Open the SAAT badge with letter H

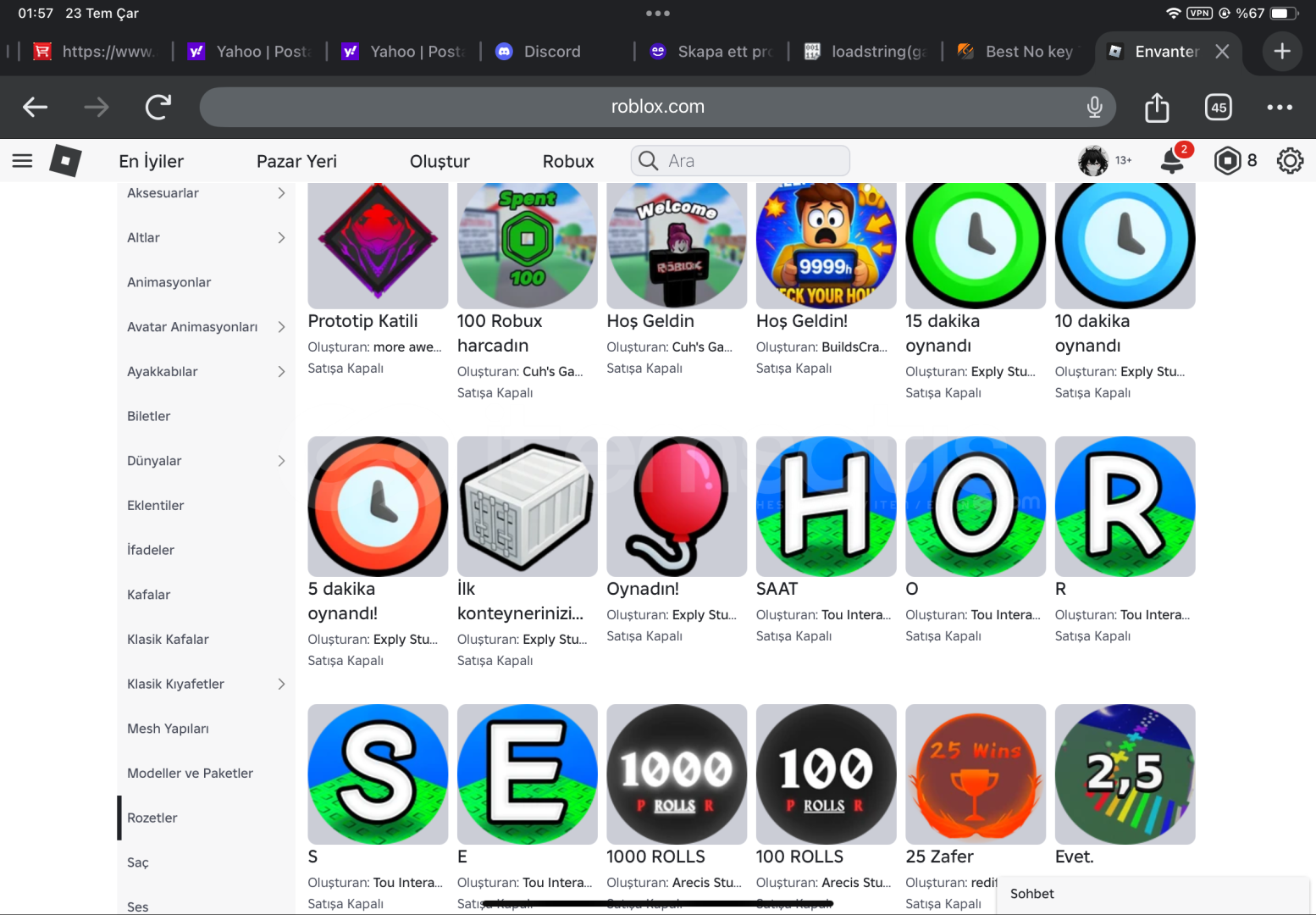tap(827, 507)
